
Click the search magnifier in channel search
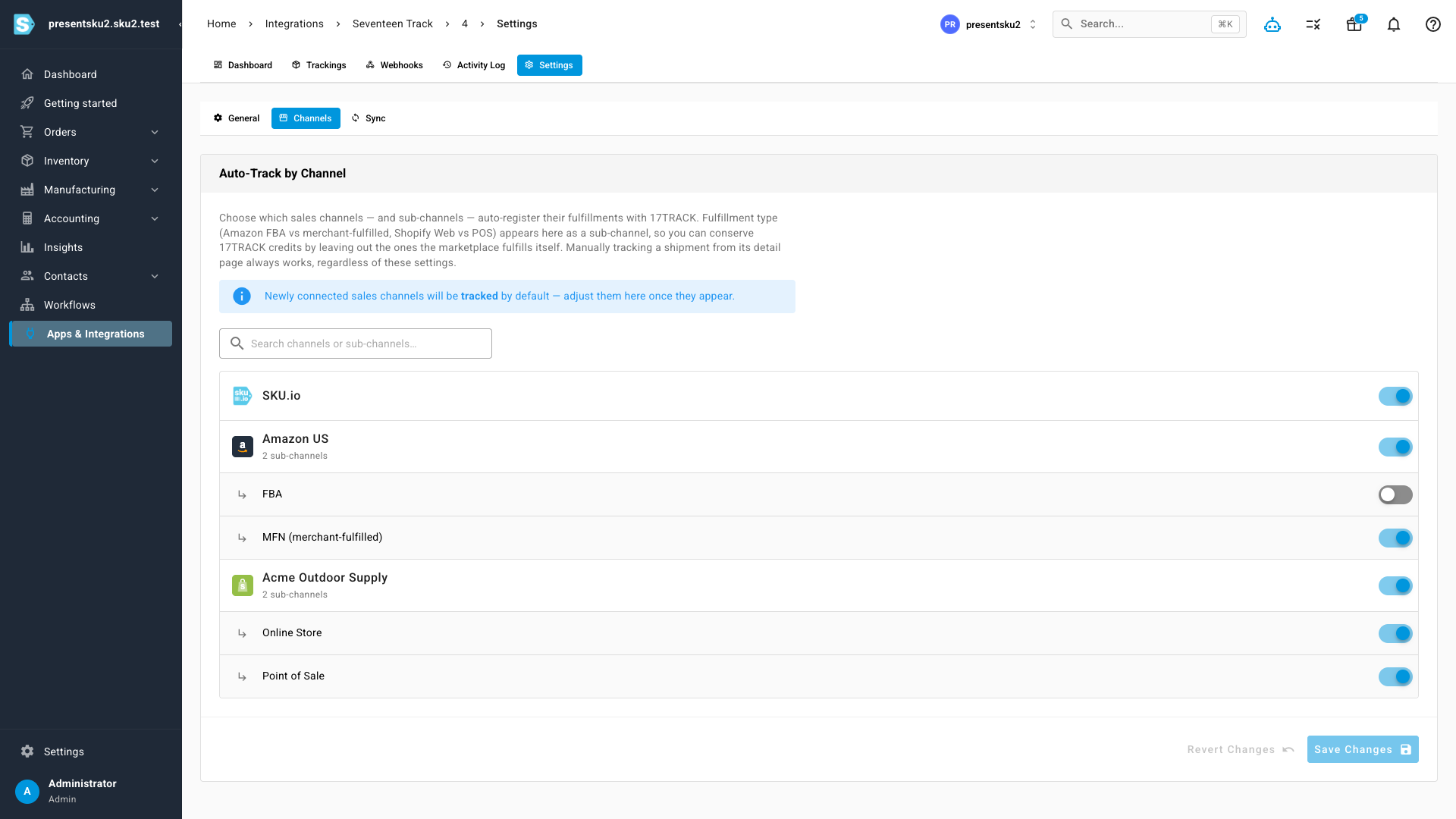click(x=237, y=344)
